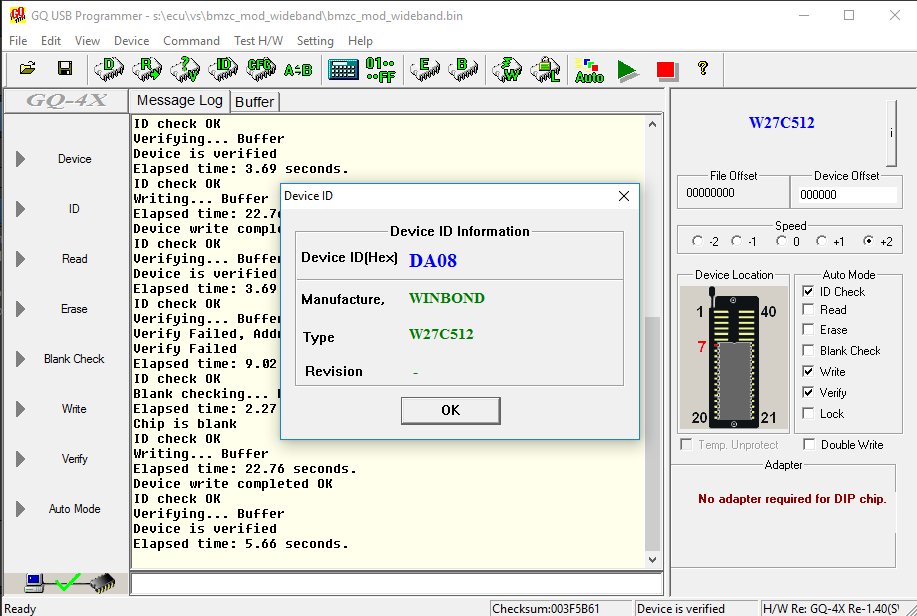Enable the Lock checkbox

(808, 414)
